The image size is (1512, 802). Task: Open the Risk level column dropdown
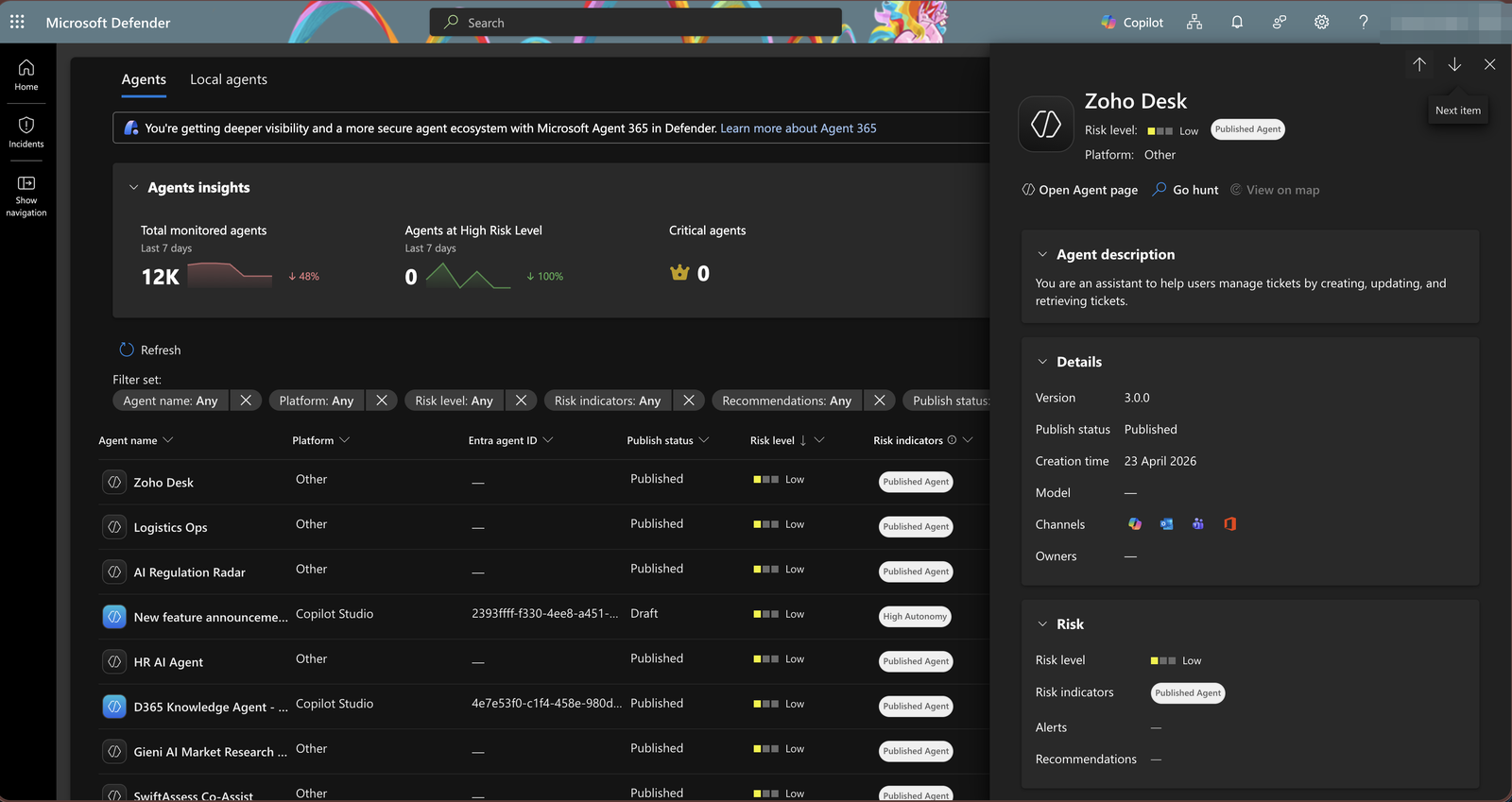tap(819, 440)
